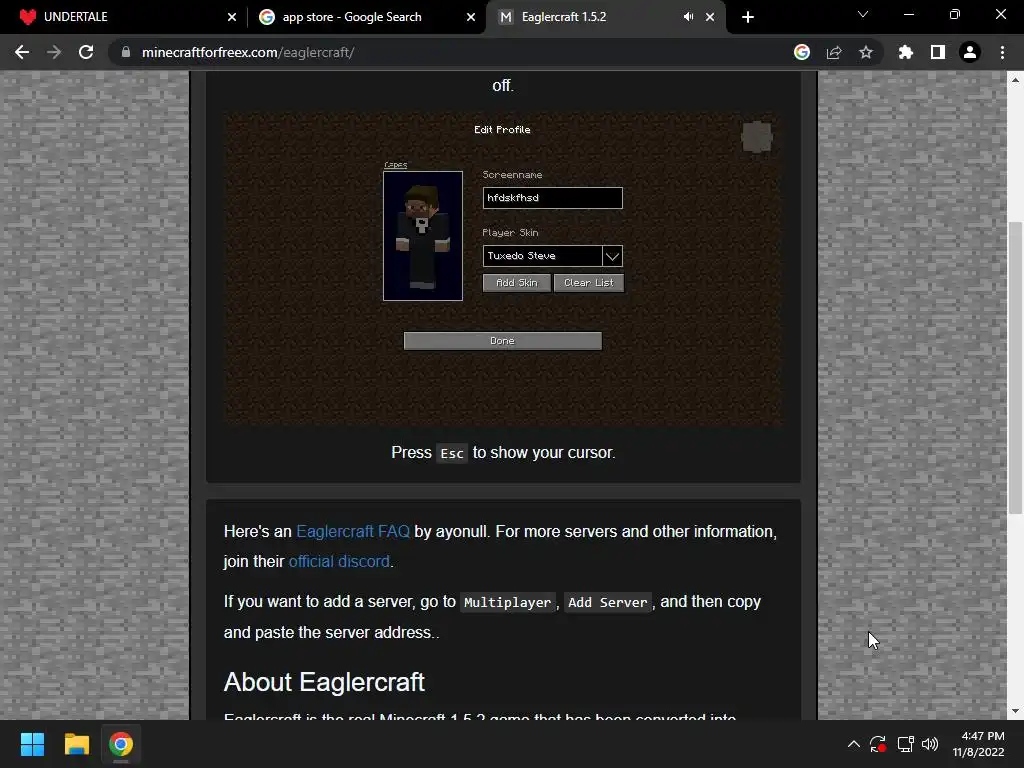Click the Add Server code text
This screenshot has width=1024, height=768.
pos(607,602)
